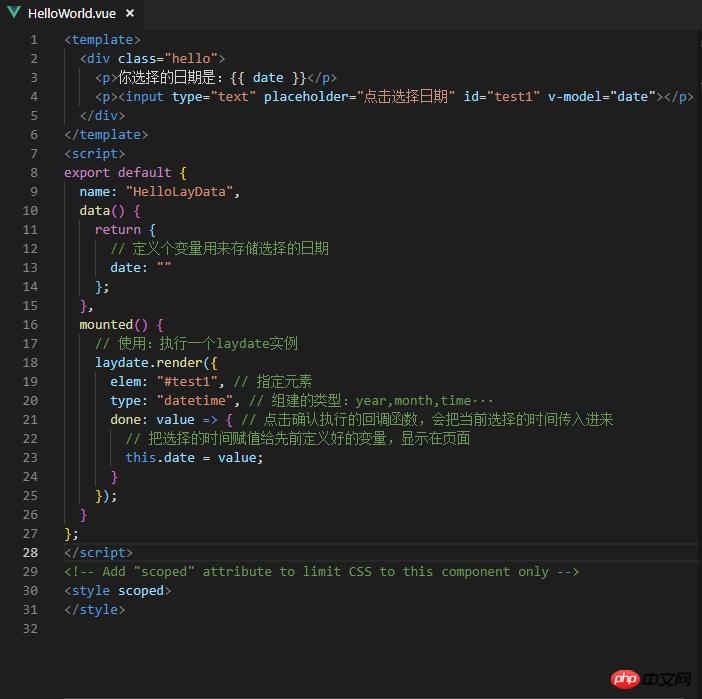Click the year,month,time comment on line 20

point(371,401)
